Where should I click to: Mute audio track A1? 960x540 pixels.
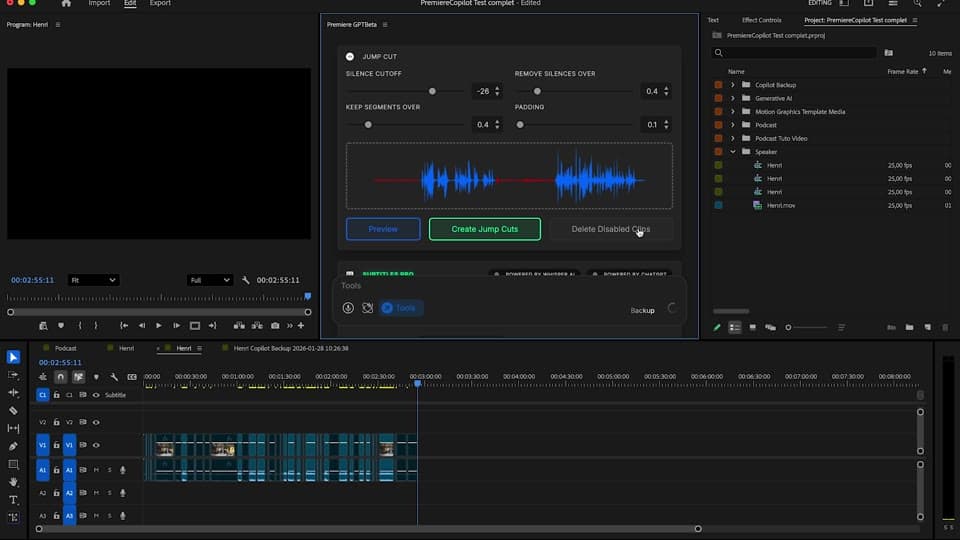pyautogui.click(x=96, y=470)
